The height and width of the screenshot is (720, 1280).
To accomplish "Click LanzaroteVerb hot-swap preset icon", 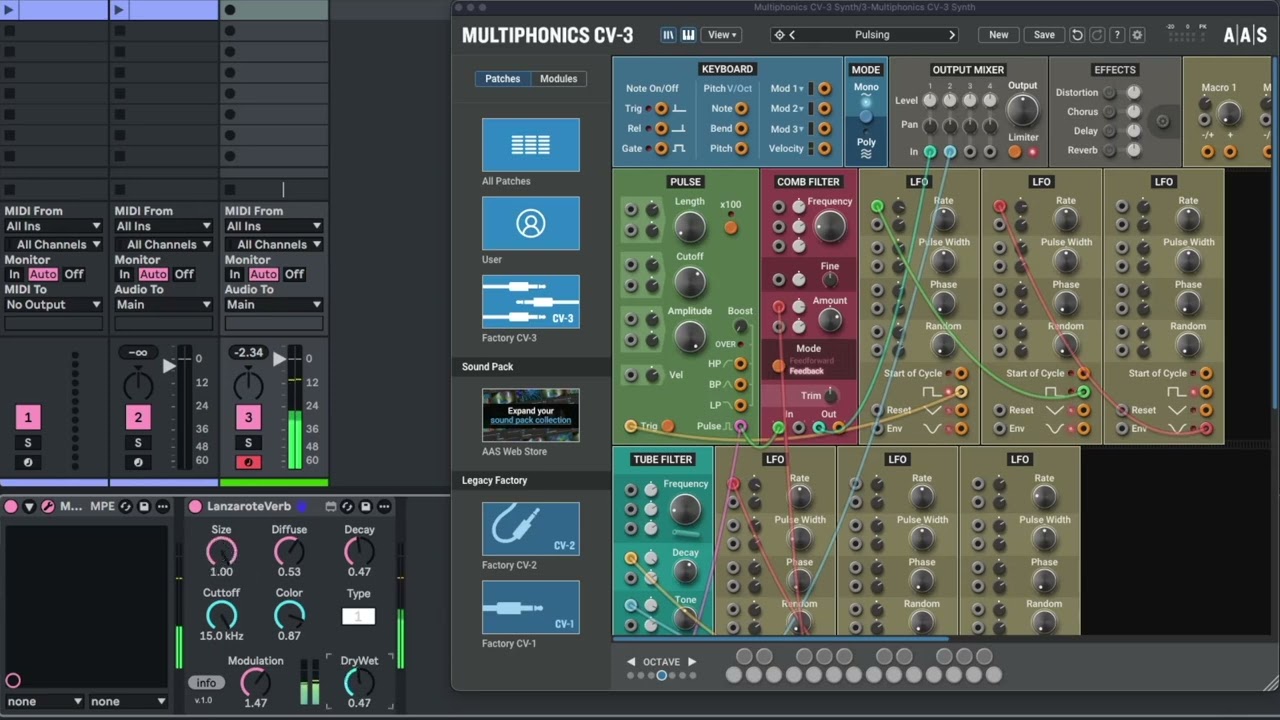I will [x=347, y=507].
